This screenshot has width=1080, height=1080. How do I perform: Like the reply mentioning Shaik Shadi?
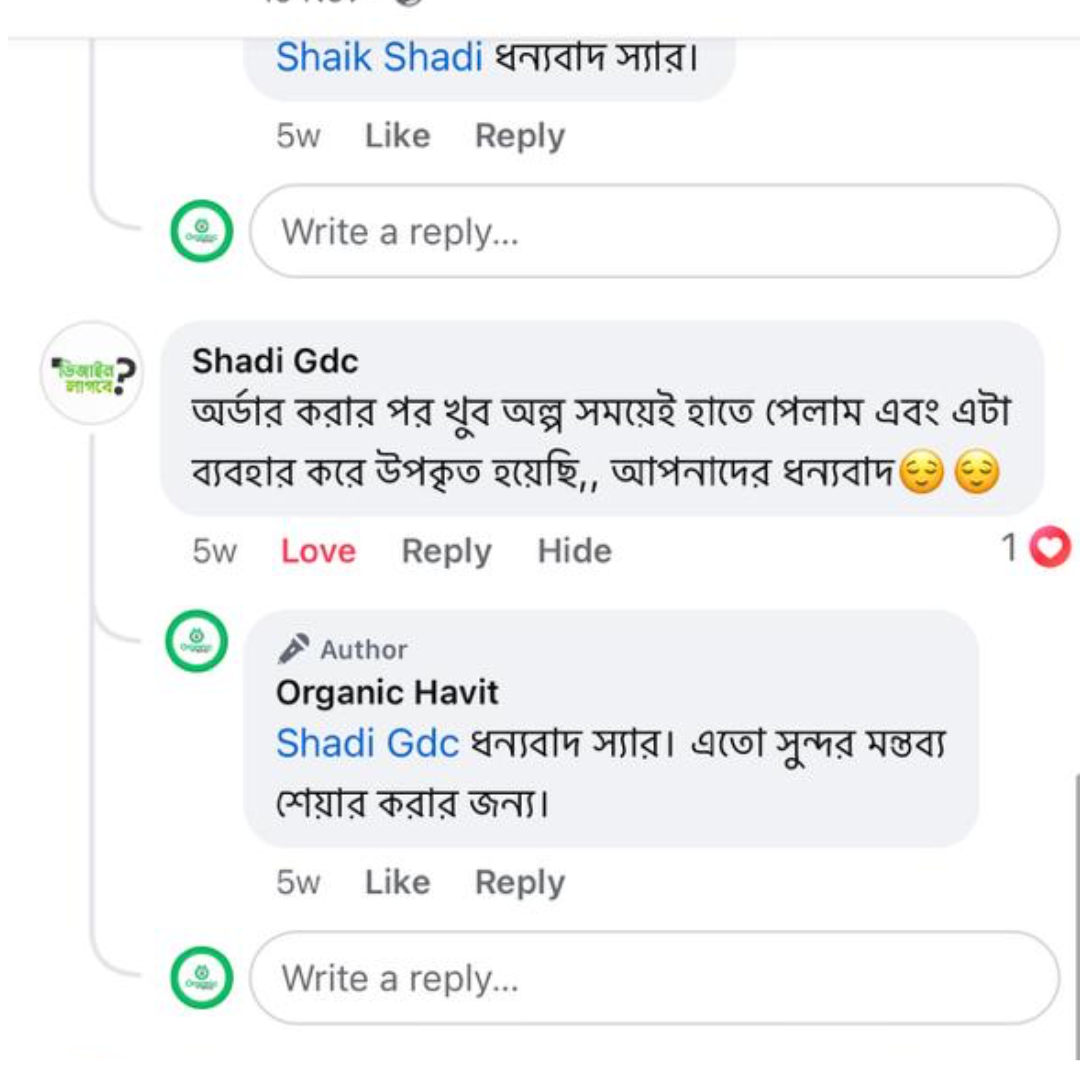[397, 136]
